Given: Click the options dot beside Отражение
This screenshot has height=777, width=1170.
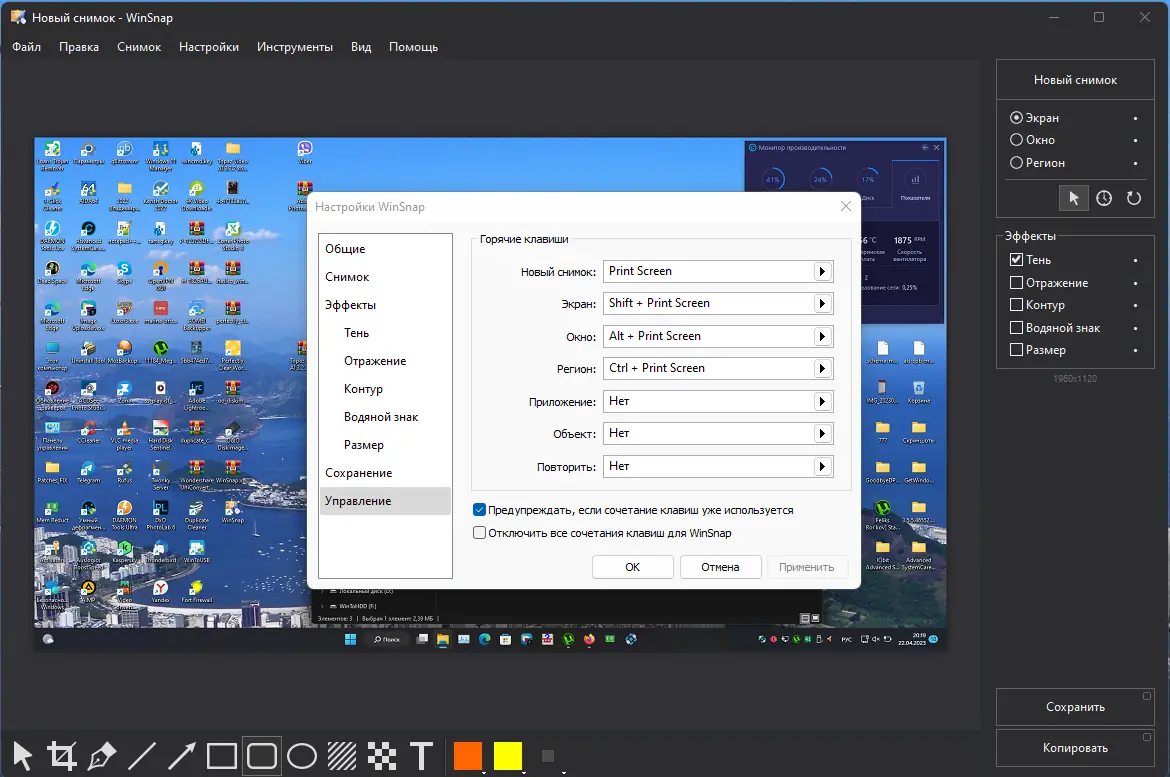Looking at the screenshot, I should [1136, 284].
